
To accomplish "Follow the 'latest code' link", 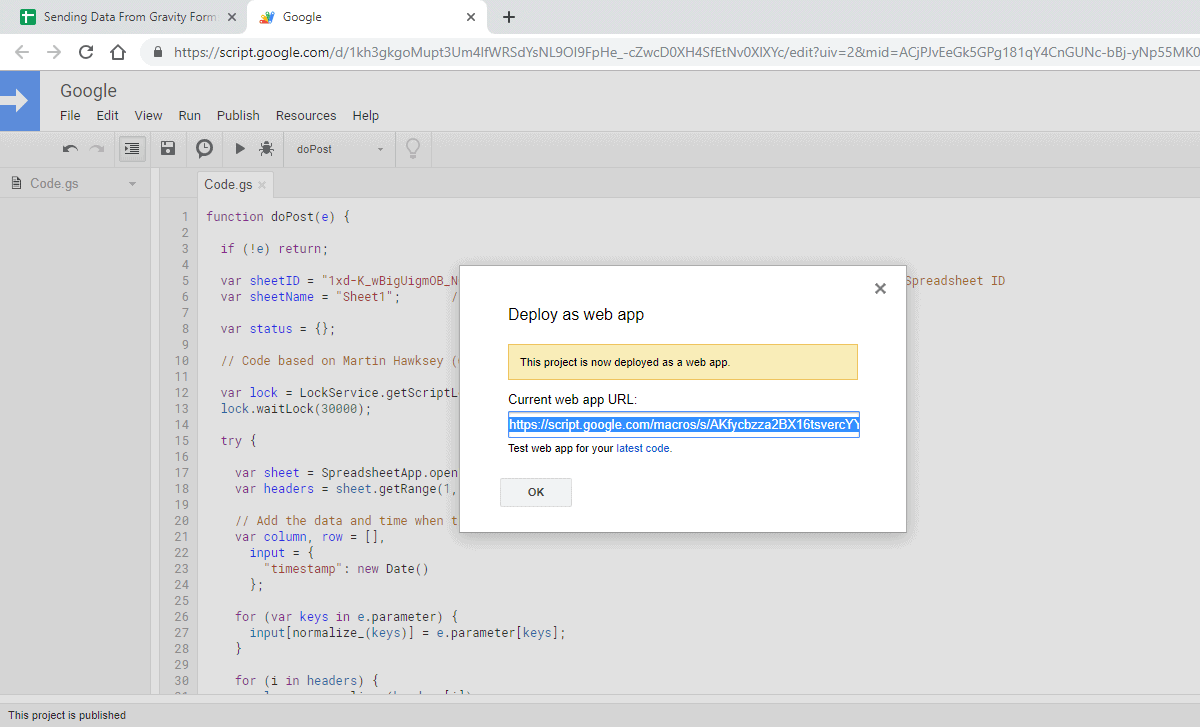I will (x=644, y=448).
